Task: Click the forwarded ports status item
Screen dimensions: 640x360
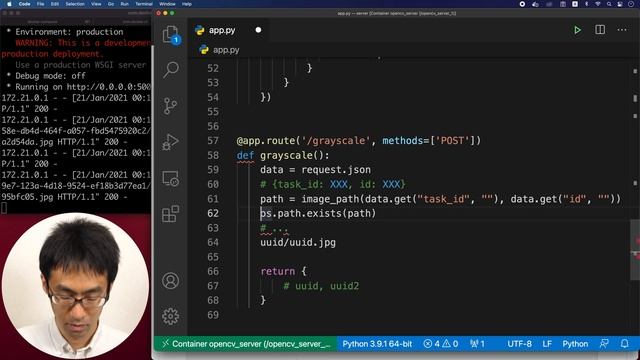Action: 477,344
